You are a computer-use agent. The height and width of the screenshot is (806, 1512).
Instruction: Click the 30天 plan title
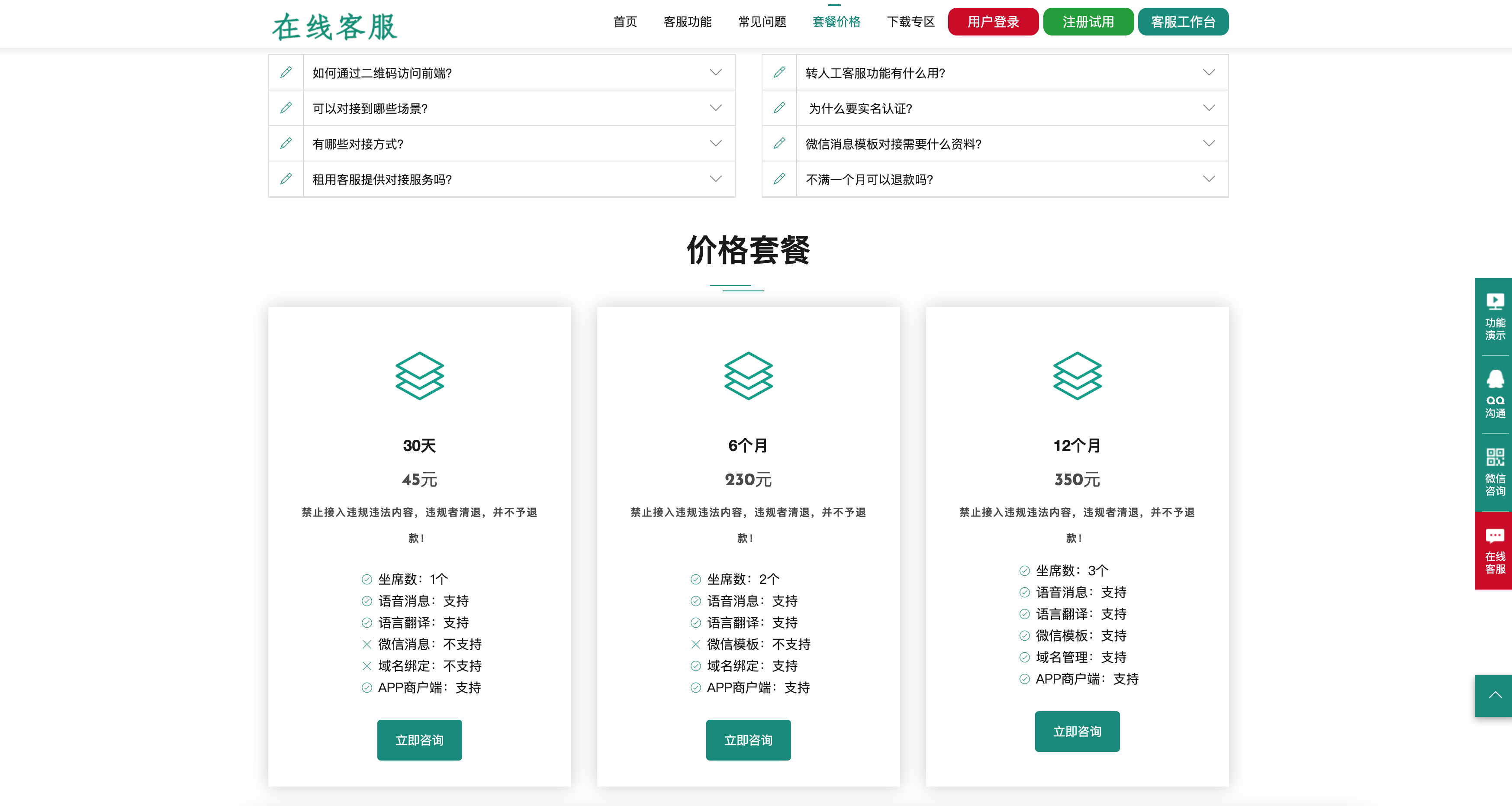point(420,445)
